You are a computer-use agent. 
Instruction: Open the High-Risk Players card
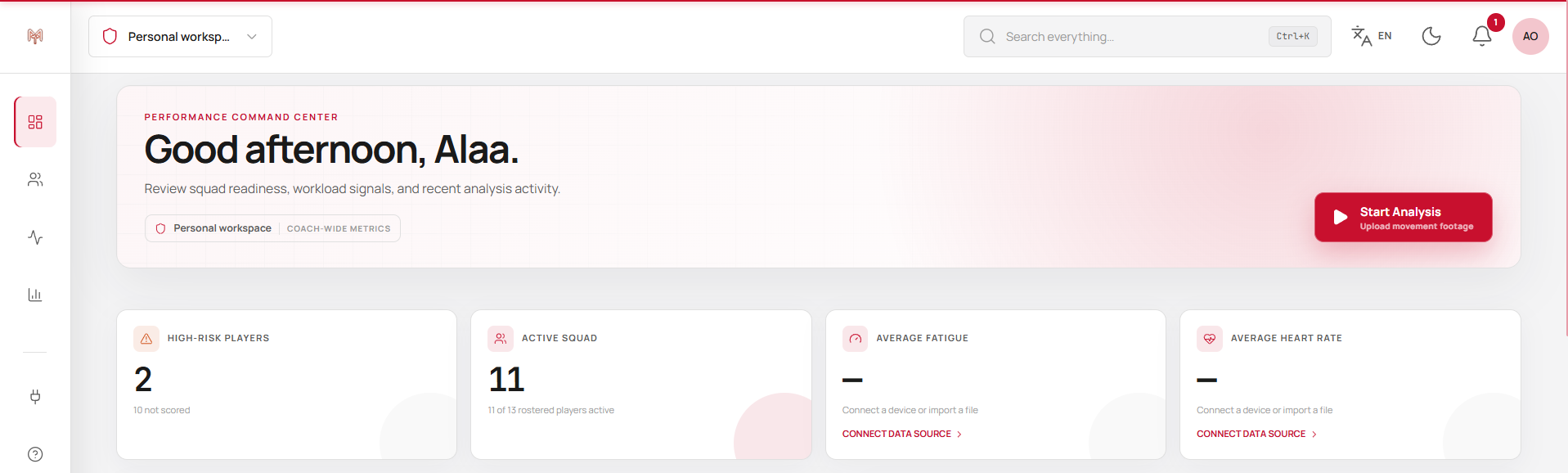click(286, 385)
